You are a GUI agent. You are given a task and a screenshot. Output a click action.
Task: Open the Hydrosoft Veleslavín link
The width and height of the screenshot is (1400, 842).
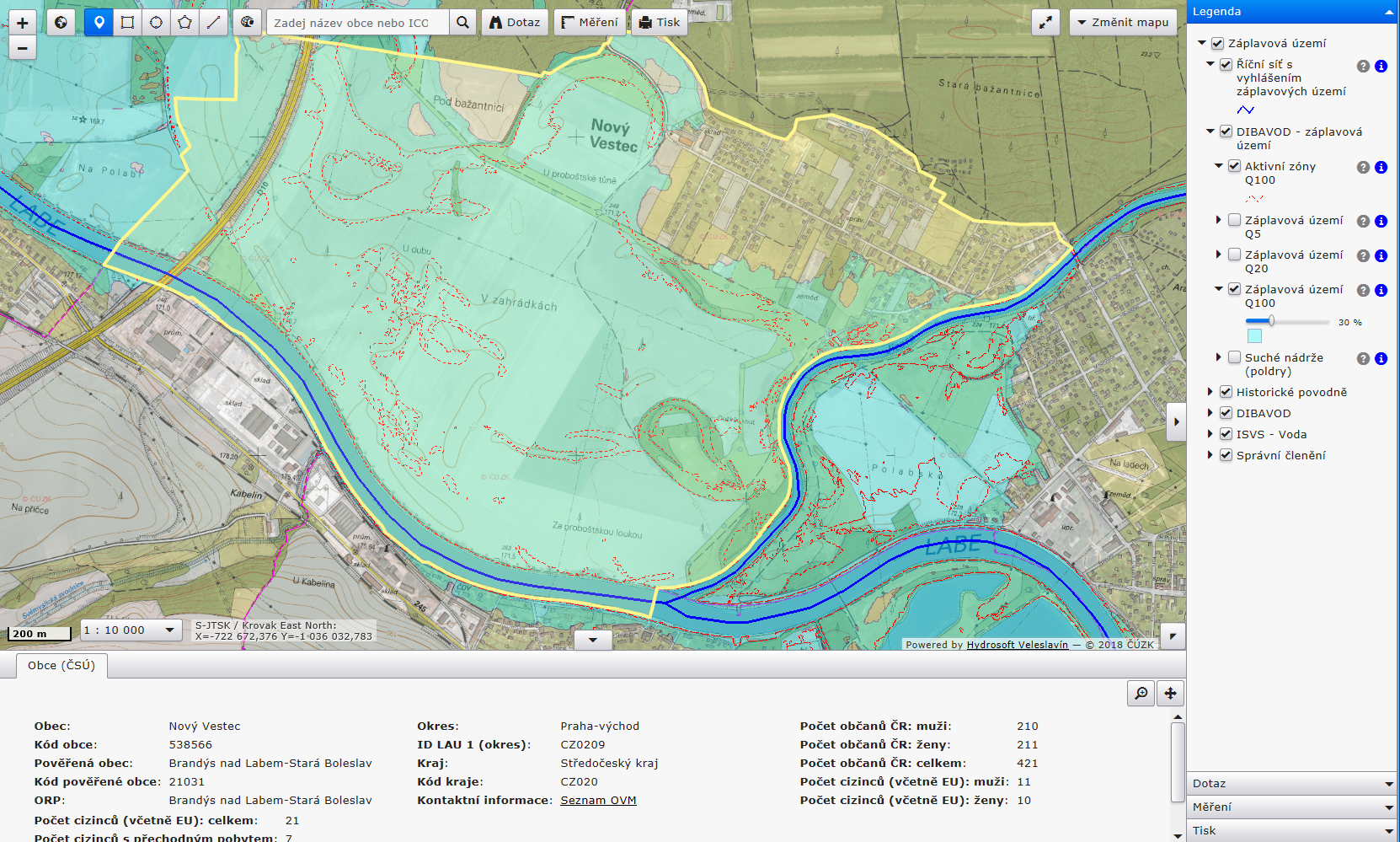coord(1018,645)
